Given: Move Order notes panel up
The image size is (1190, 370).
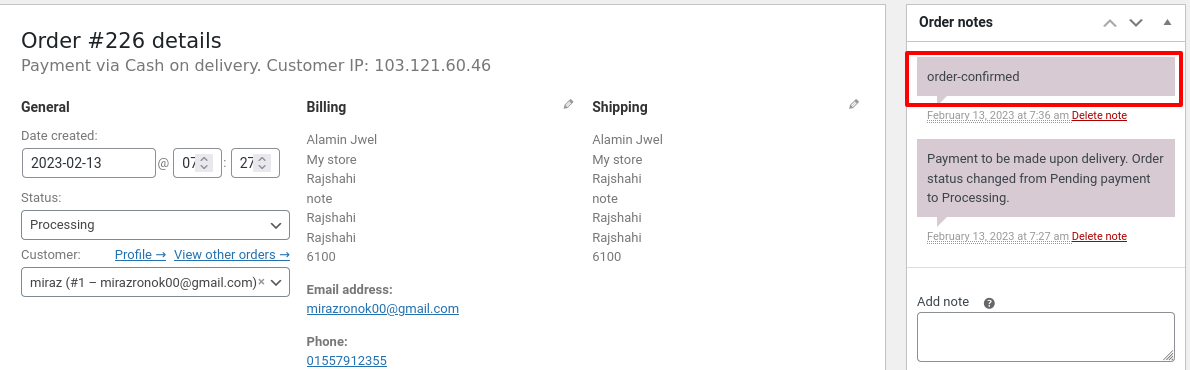Looking at the screenshot, I should click(x=1110, y=23).
